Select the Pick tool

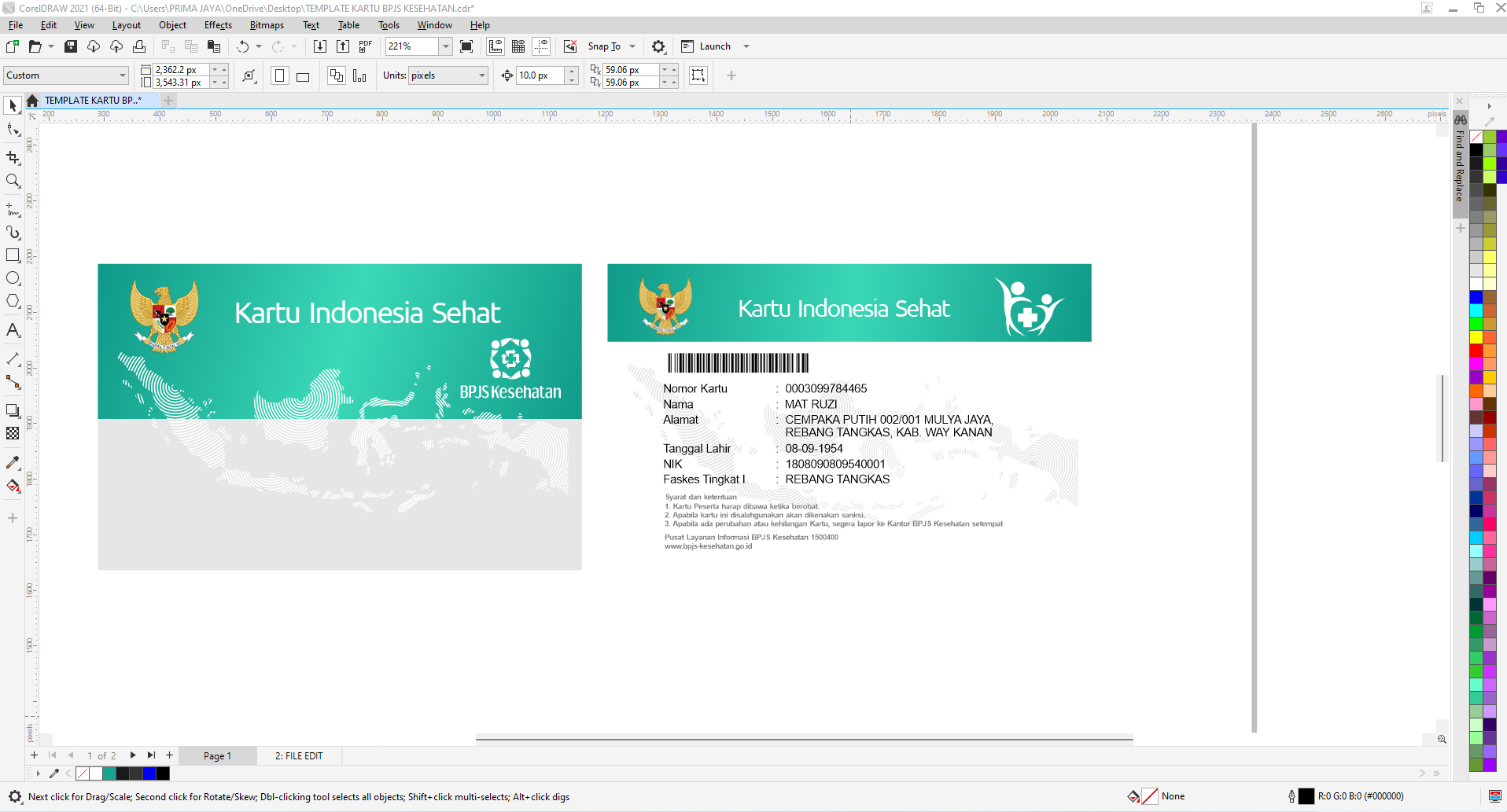pos(13,105)
